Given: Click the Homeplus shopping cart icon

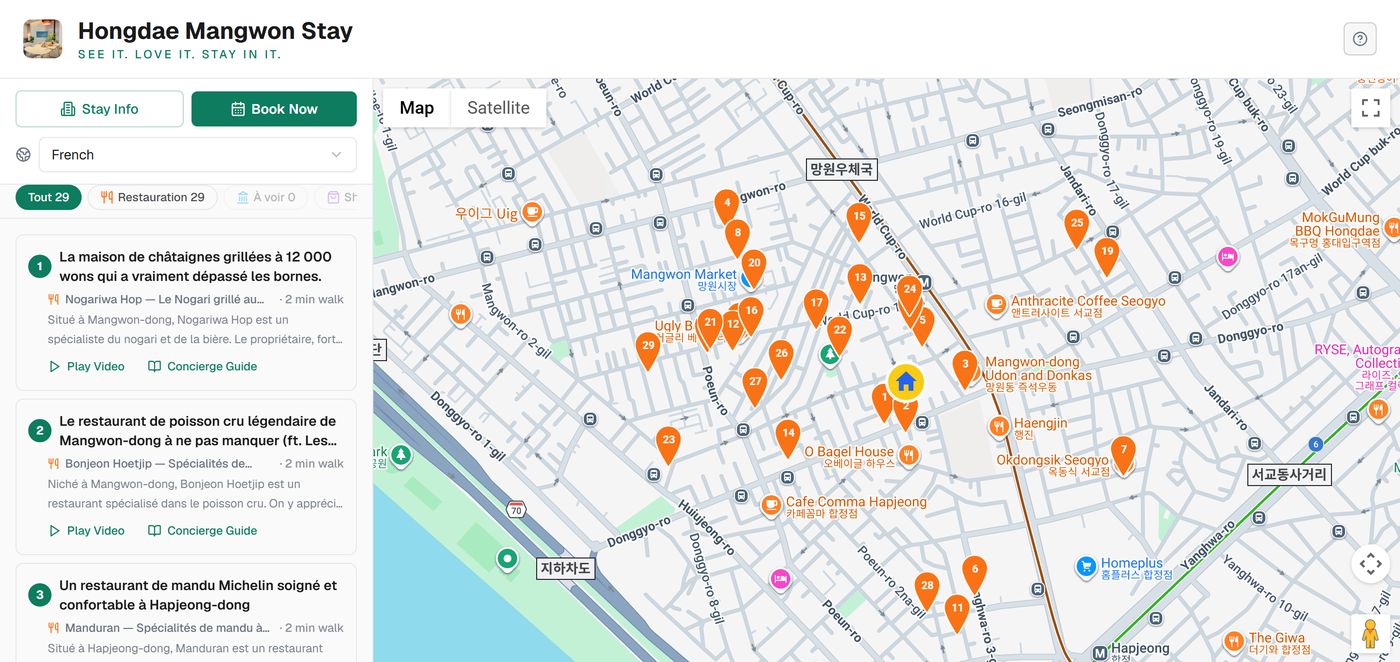Looking at the screenshot, I should coord(1086,567).
